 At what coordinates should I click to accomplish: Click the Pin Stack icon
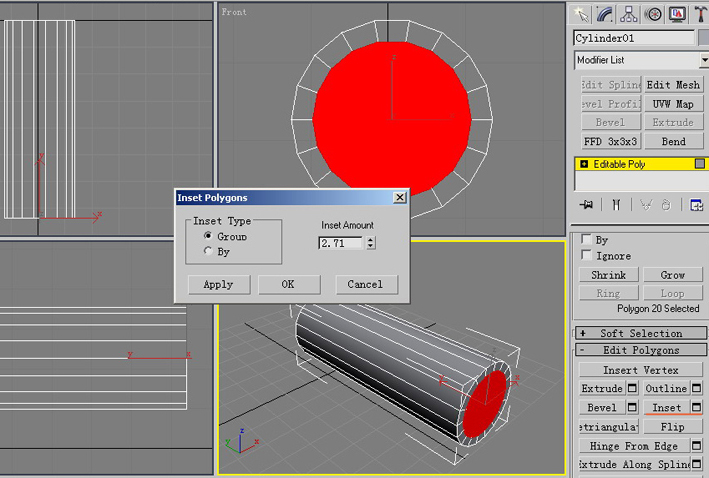tap(587, 205)
